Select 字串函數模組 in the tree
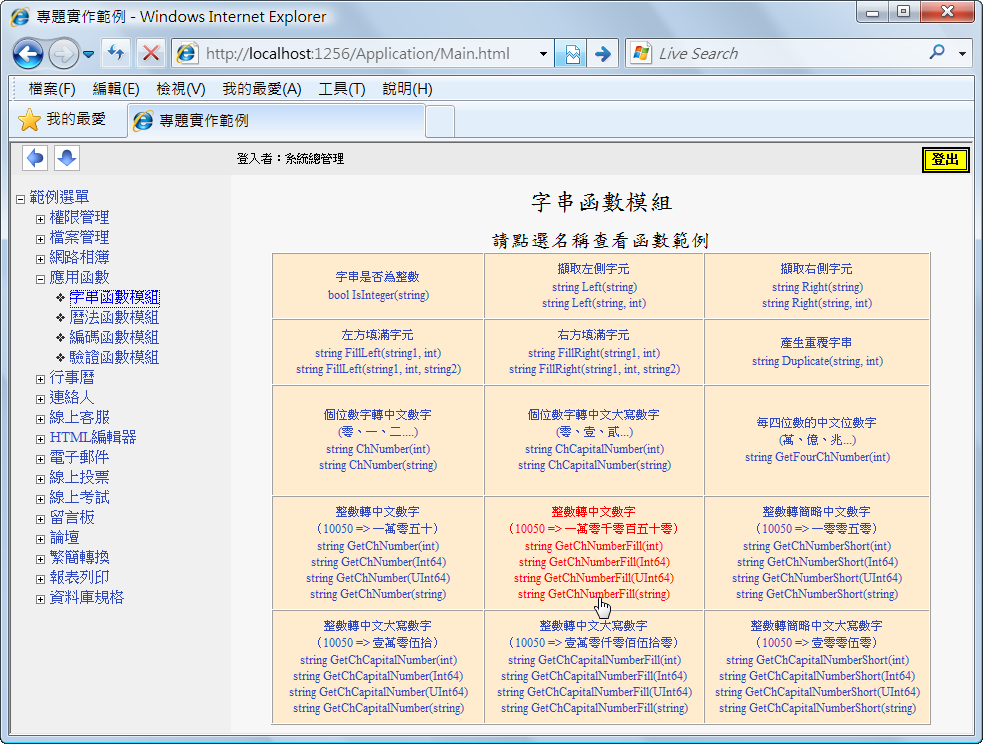Screen dimensions: 983x744 (114, 297)
